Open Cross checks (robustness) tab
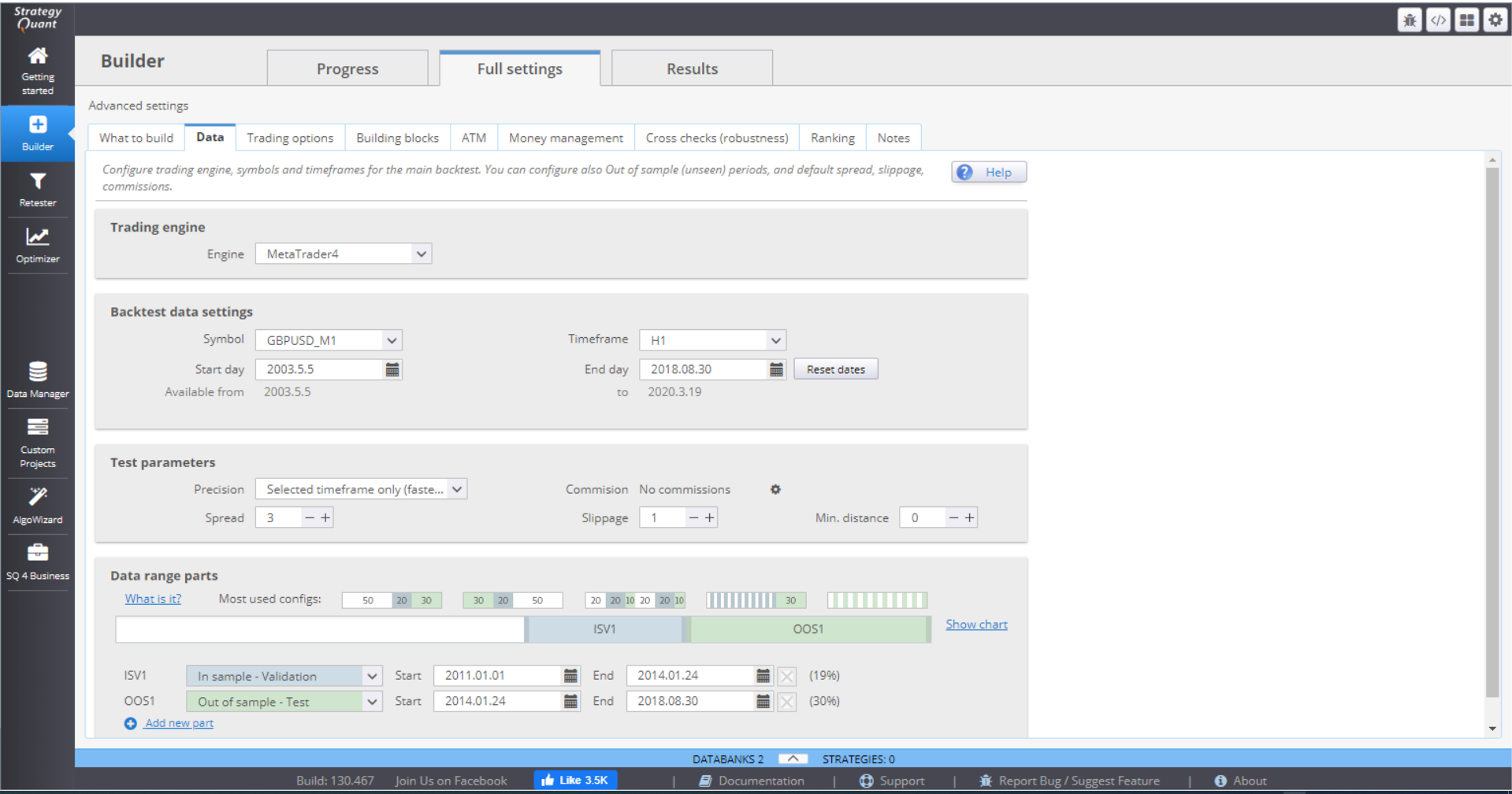Viewport: 1512px width, 794px height. tap(717, 138)
